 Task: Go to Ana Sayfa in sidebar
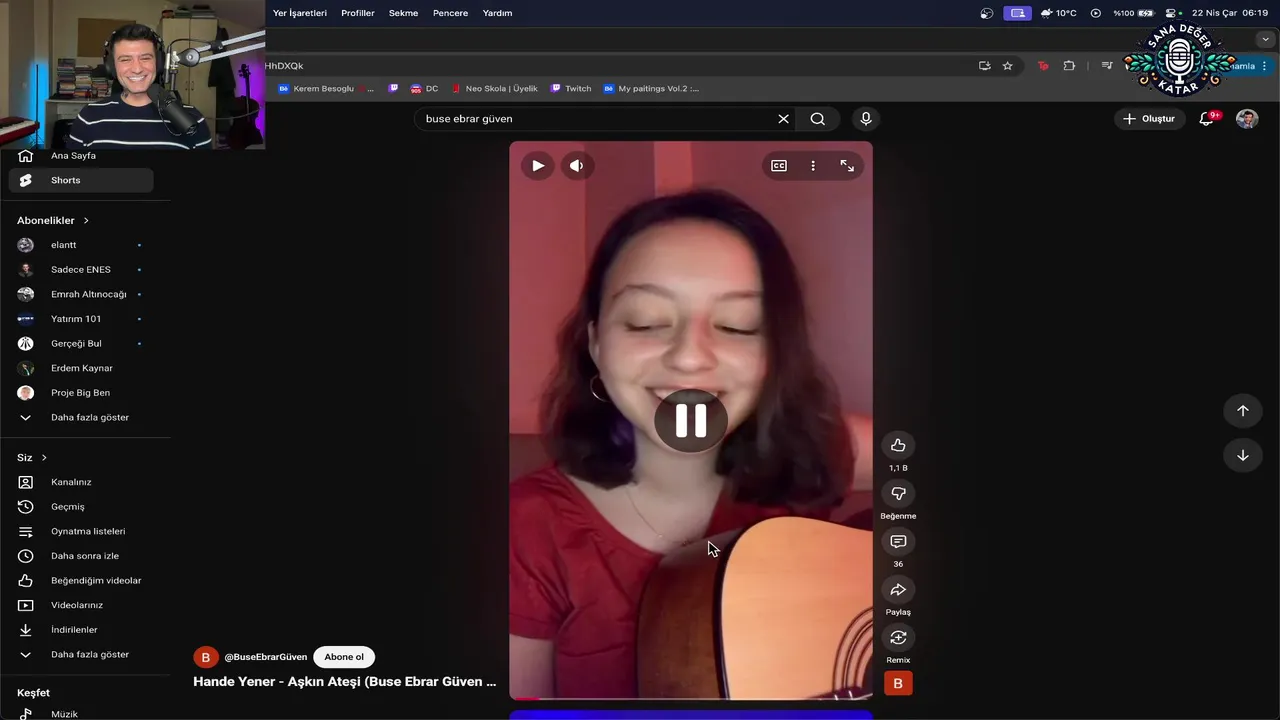[x=81, y=156]
